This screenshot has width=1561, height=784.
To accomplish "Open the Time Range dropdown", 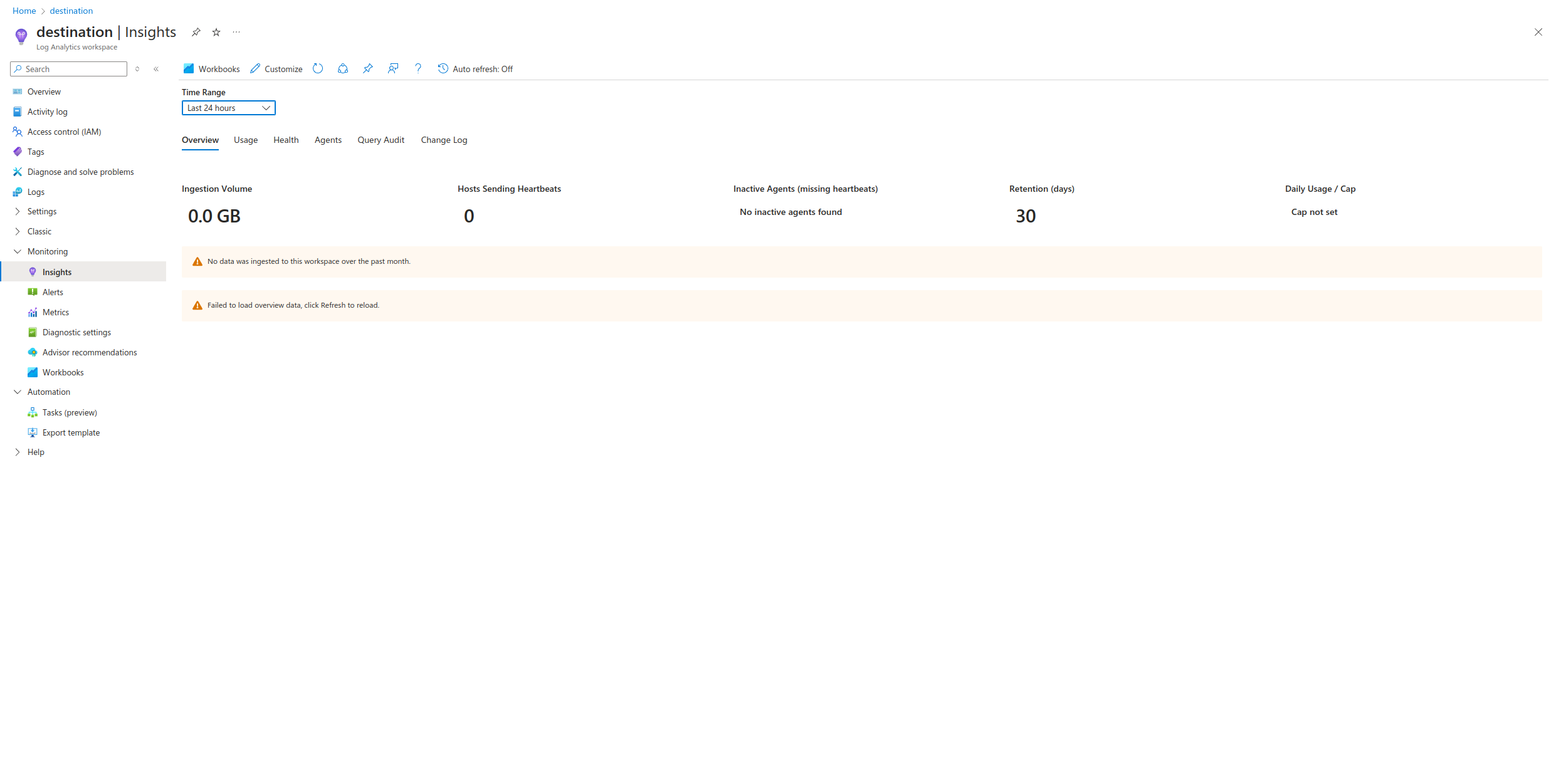I will click(x=228, y=108).
